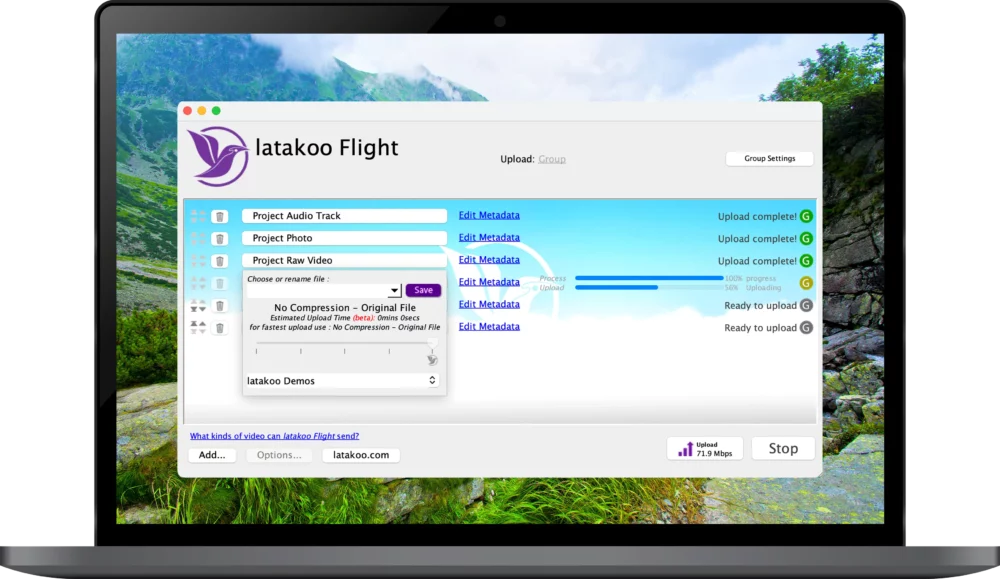Click the Add... button
Screen dimensions: 1000x579
[x=212, y=455]
